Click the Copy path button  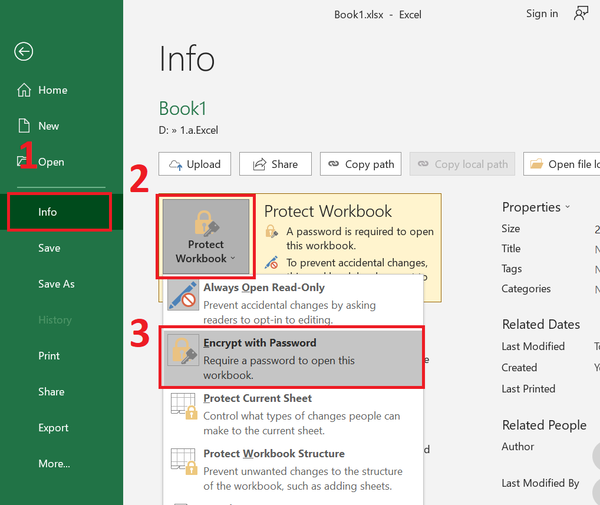coord(361,164)
